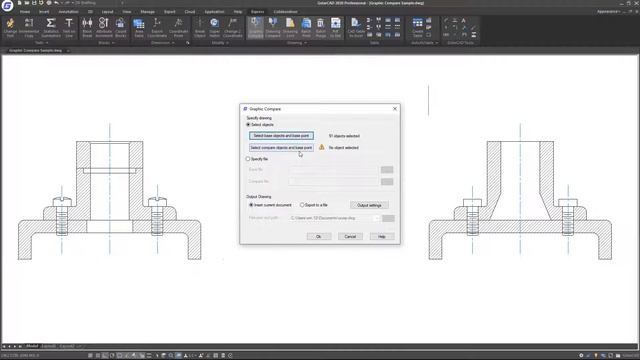This screenshot has width=640, height=360.
Task: Activate the Block Break tool
Action: [x=87, y=28]
